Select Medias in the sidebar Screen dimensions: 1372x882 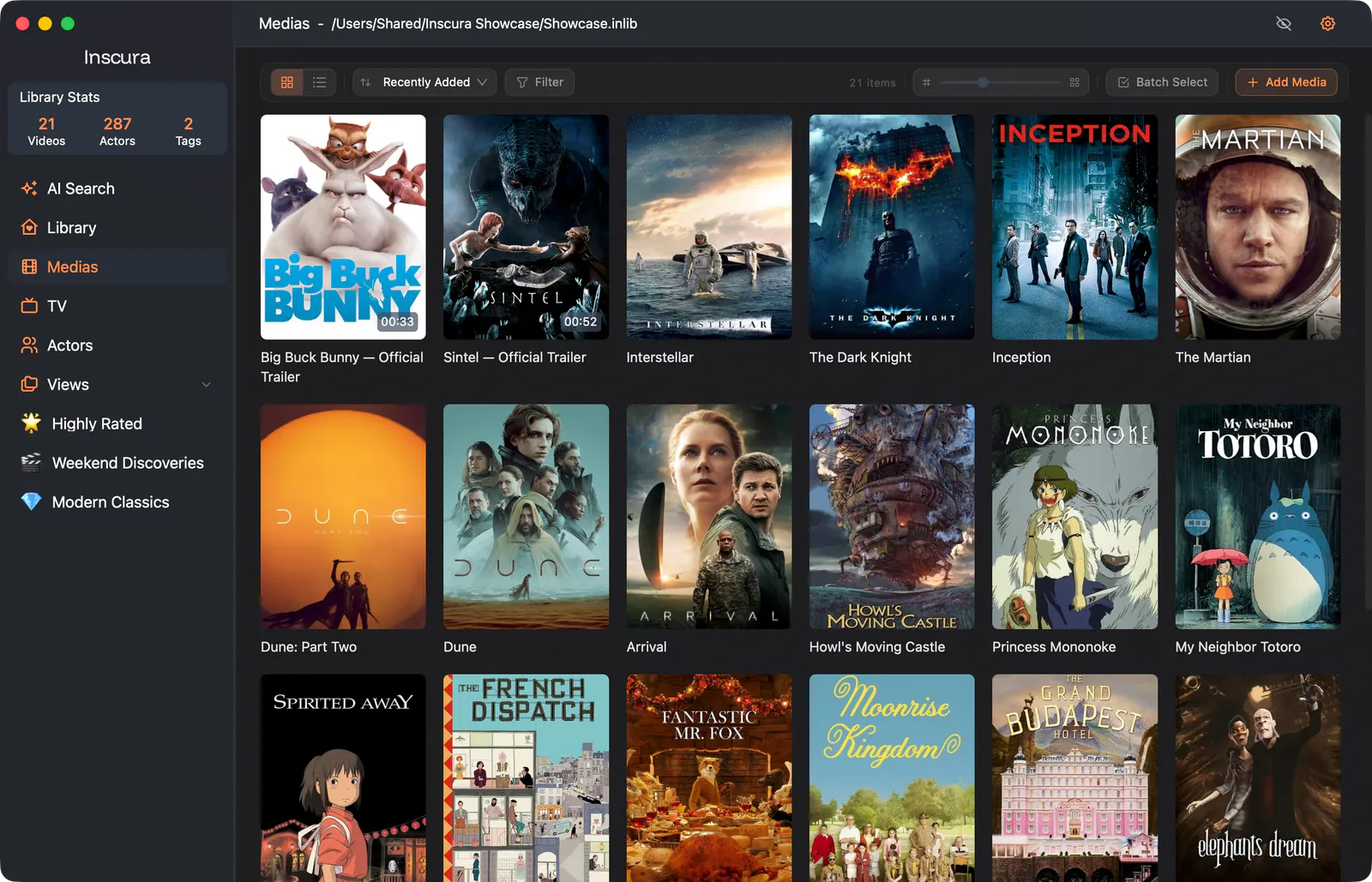coord(117,267)
